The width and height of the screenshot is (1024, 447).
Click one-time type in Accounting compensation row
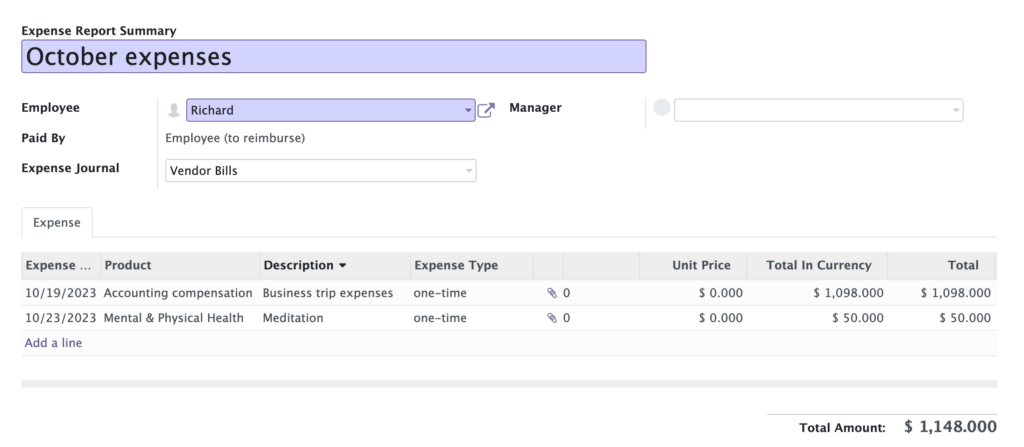click(x=472, y=293)
